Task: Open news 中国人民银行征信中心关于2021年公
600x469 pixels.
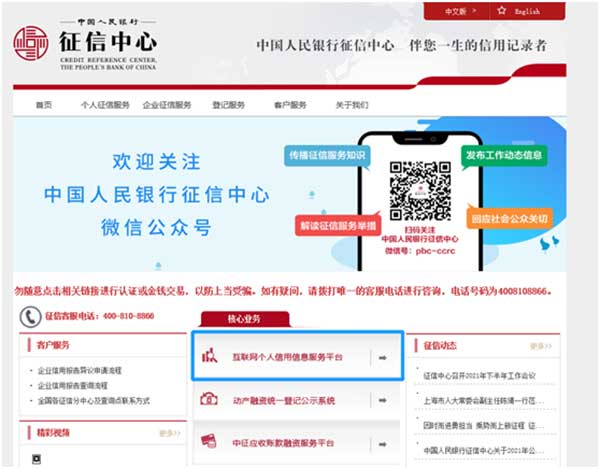Action: coord(484,450)
